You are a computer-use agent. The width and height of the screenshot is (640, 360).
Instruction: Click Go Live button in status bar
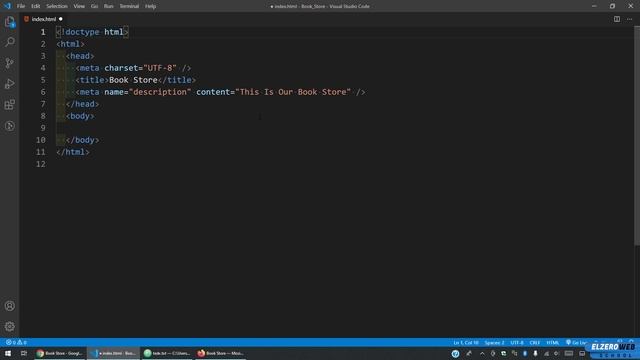click(576, 342)
